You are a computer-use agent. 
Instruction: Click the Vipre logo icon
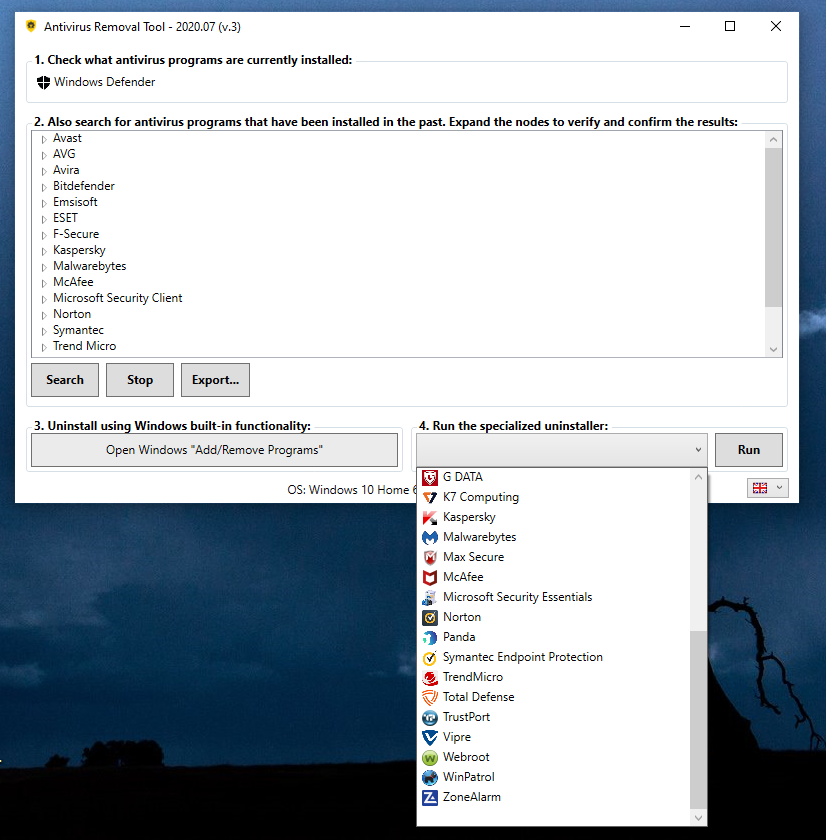pos(430,737)
